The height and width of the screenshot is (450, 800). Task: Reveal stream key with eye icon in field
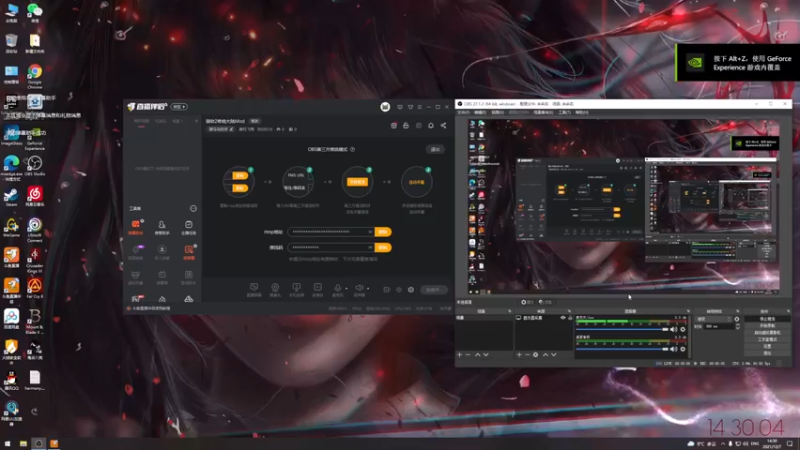tap(370, 247)
